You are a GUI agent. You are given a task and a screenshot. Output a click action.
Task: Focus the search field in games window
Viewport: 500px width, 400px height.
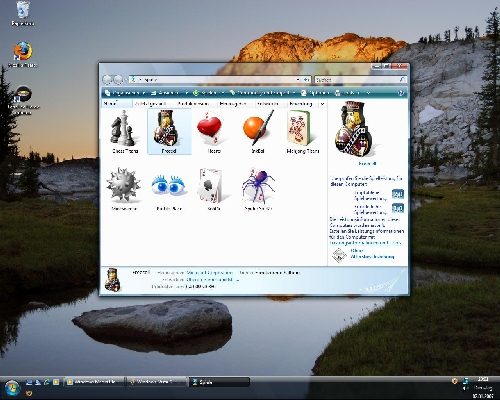point(357,80)
